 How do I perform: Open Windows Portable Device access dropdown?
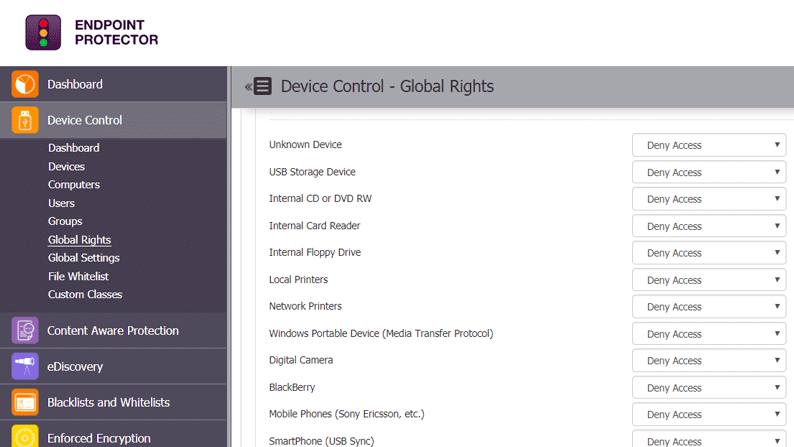click(x=709, y=334)
